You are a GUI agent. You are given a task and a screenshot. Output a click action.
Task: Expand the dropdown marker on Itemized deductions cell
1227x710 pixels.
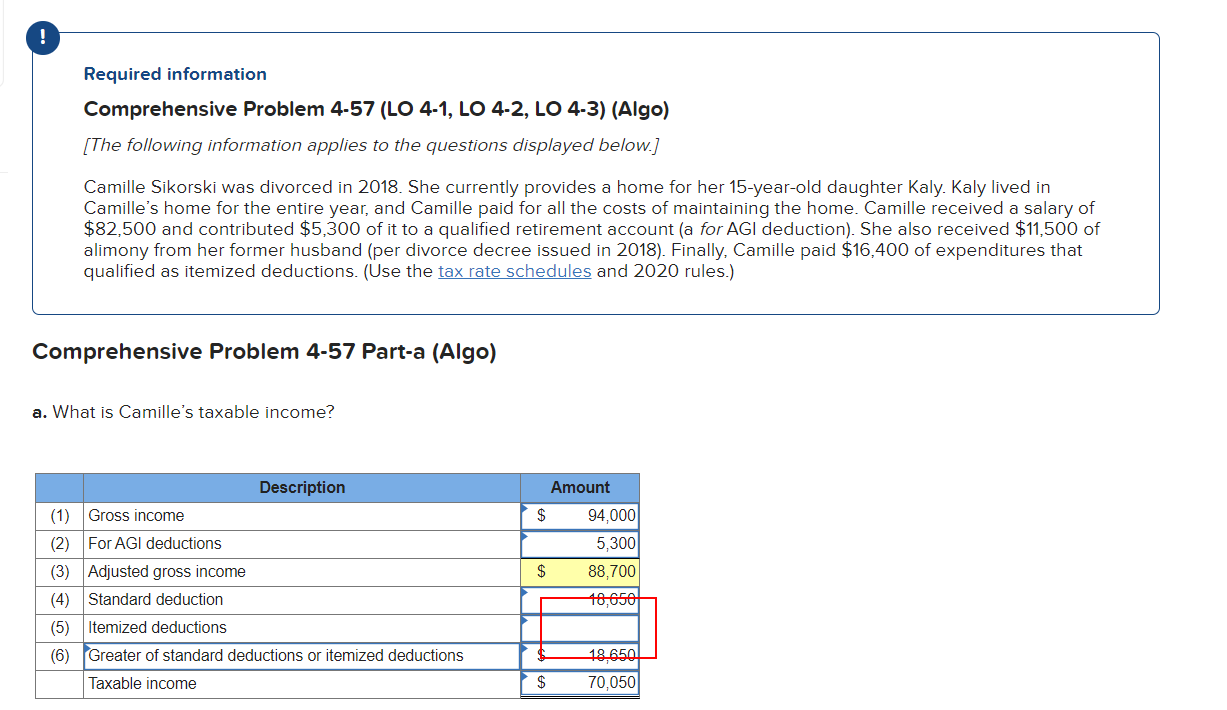point(525,622)
